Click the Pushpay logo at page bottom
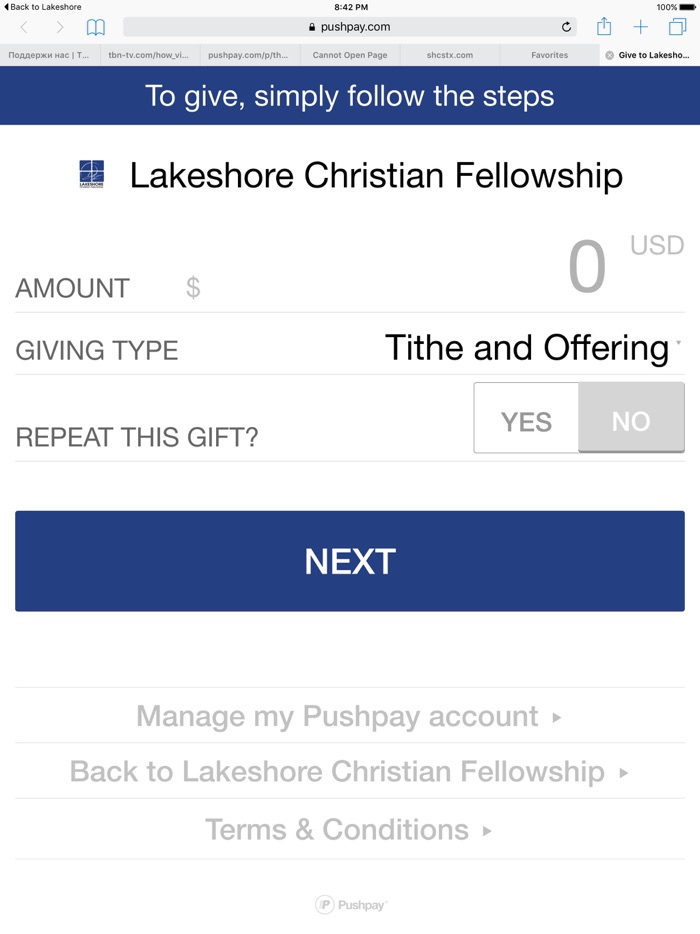 [x=350, y=903]
